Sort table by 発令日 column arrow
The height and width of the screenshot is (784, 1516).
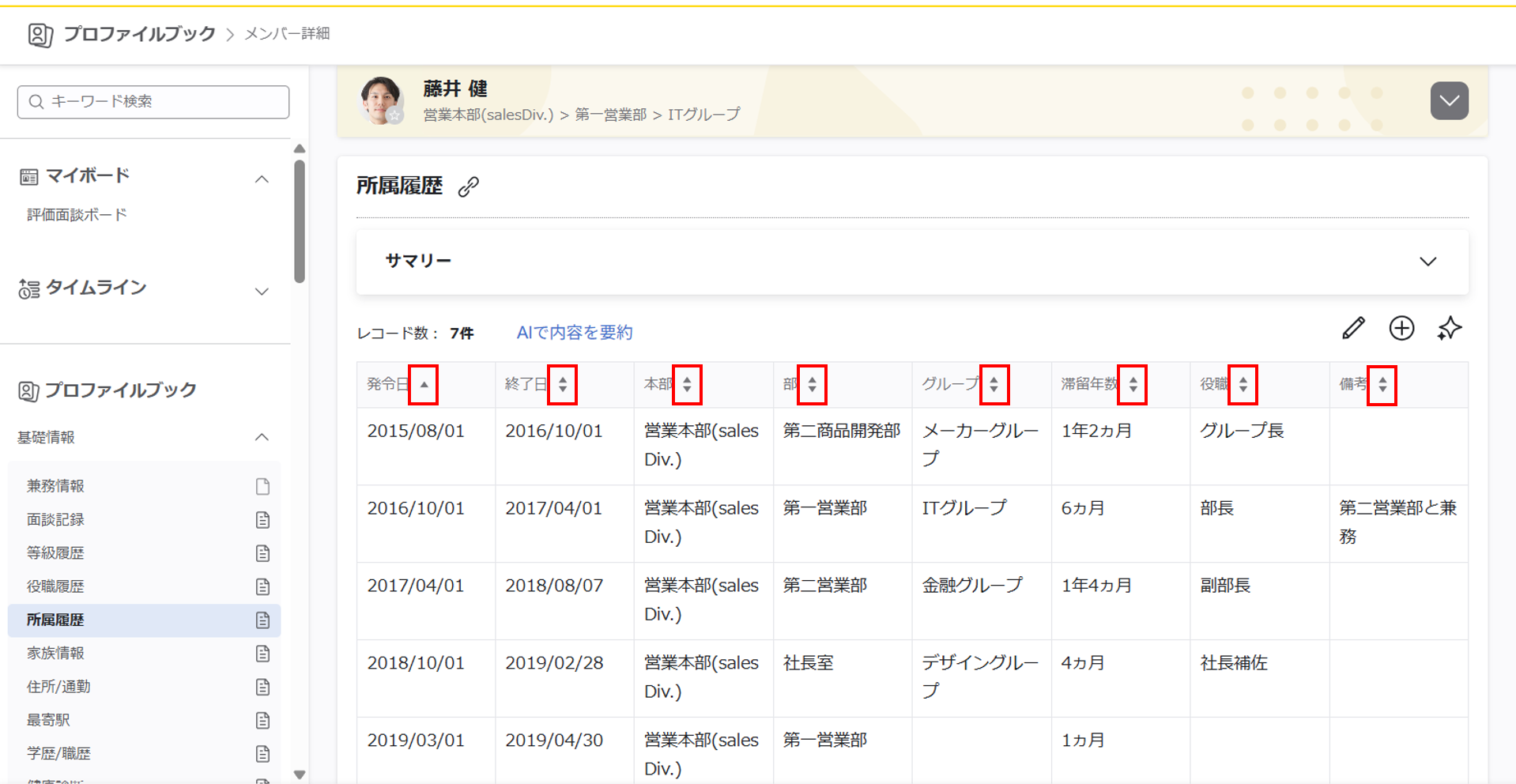tap(424, 385)
